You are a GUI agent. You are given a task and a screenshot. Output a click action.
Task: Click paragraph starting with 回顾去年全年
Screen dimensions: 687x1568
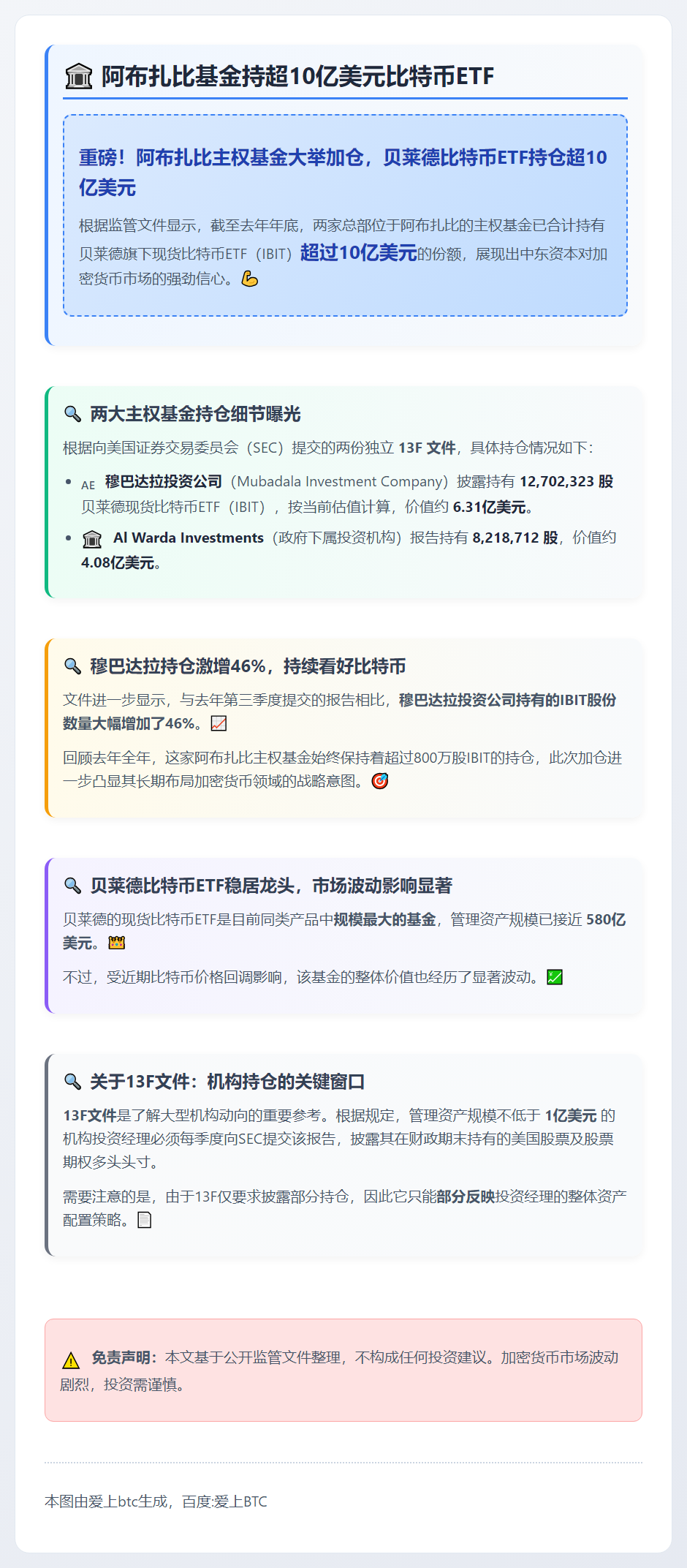(x=343, y=769)
